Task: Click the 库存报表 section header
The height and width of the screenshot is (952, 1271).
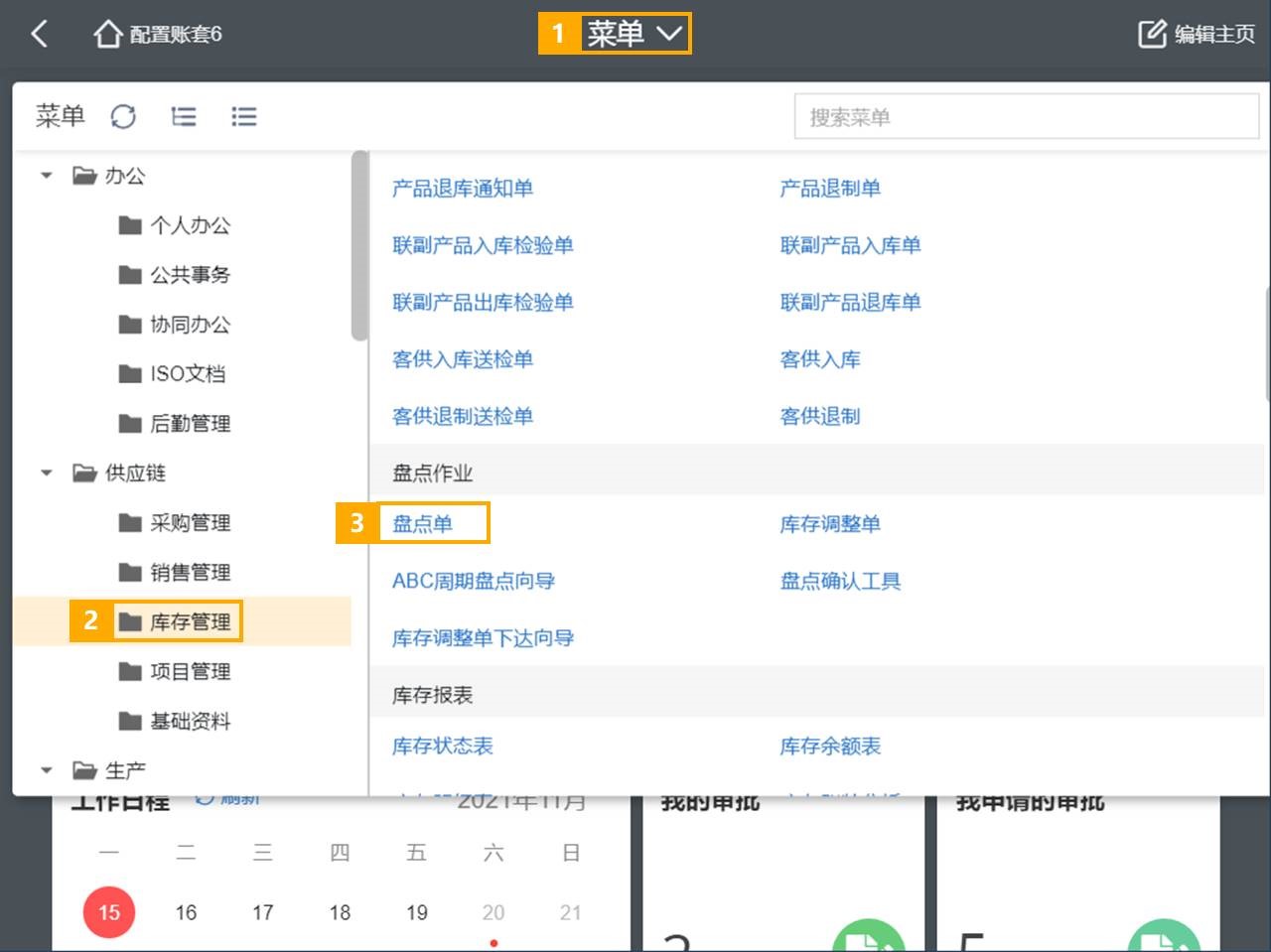Action: pyautogui.click(x=433, y=696)
